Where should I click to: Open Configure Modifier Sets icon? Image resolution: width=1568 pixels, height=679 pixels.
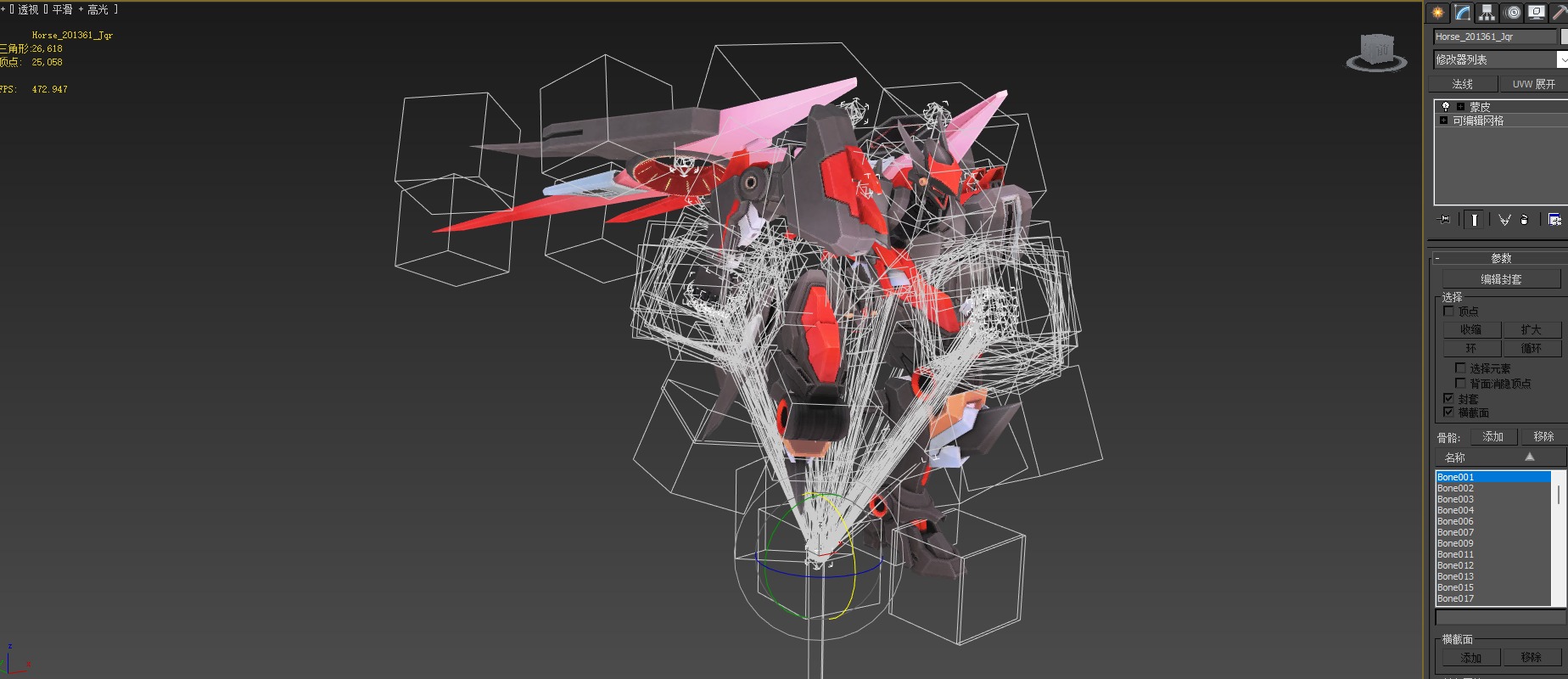[x=1555, y=220]
